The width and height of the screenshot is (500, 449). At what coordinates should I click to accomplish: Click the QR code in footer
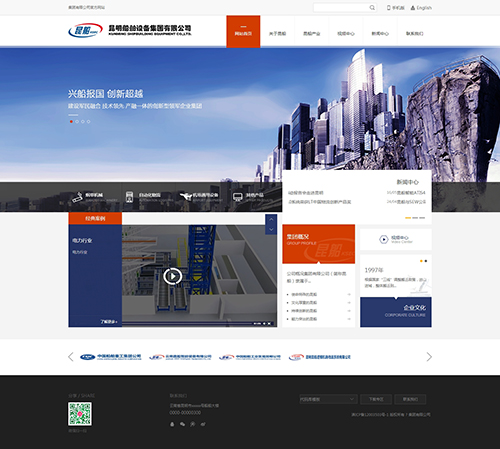click(80, 414)
